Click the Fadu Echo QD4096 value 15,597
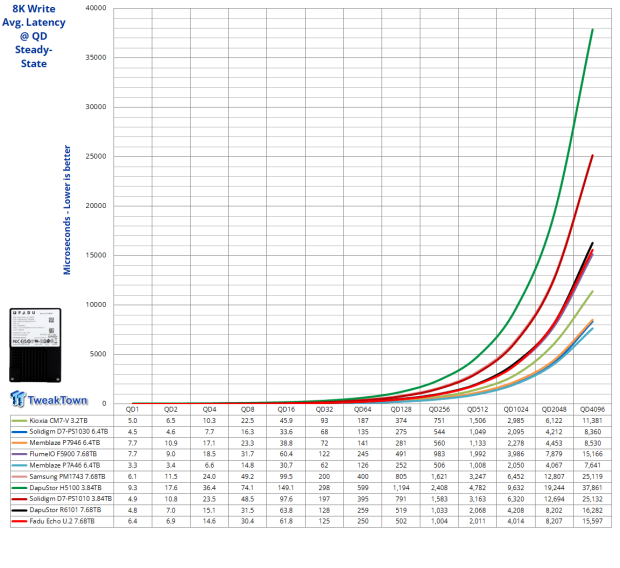Image resolution: width=620 pixels, height=568 pixels. pyautogui.click(x=592, y=521)
